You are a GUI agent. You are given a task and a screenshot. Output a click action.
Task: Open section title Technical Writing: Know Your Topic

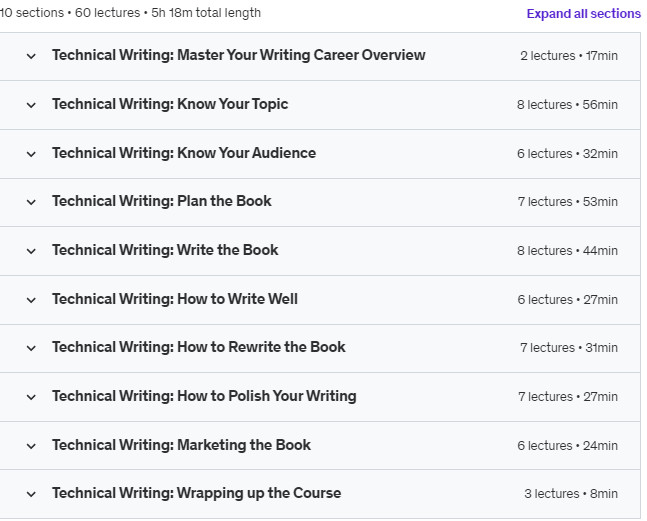tap(170, 104)
